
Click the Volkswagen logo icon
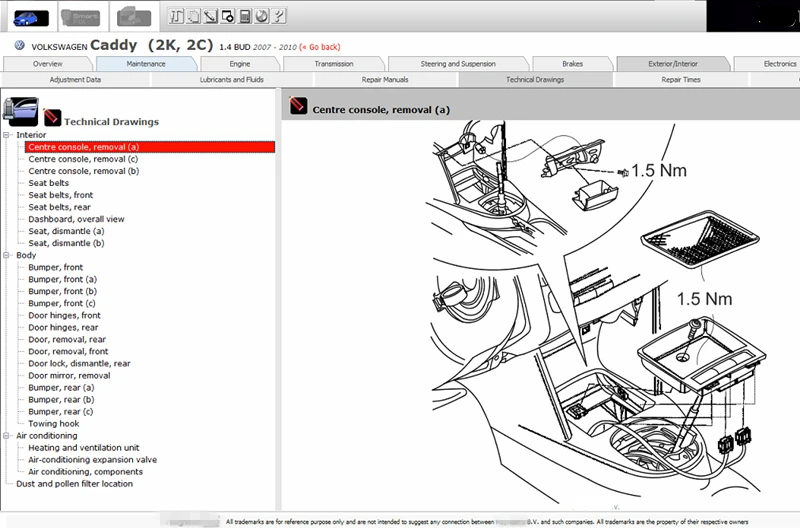(19, 46)
